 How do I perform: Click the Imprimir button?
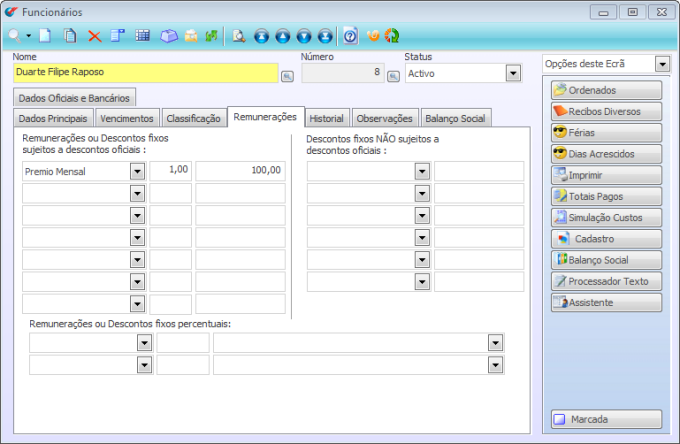point(607,175)
